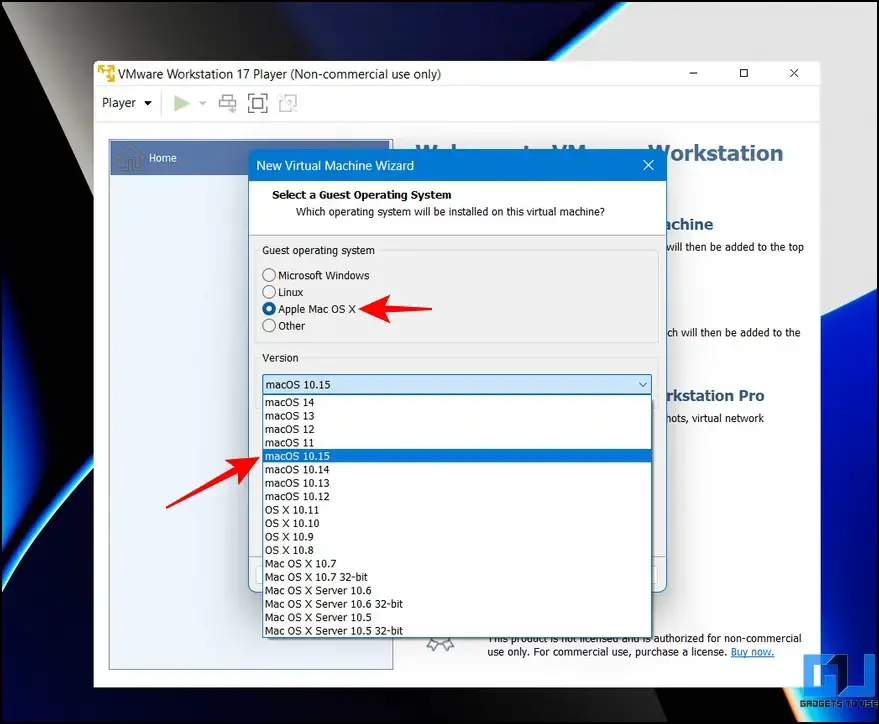This screenshot has width=879, height=724.
Task: Close the New Virtual Machine Wizard
Action: [648, 165]
